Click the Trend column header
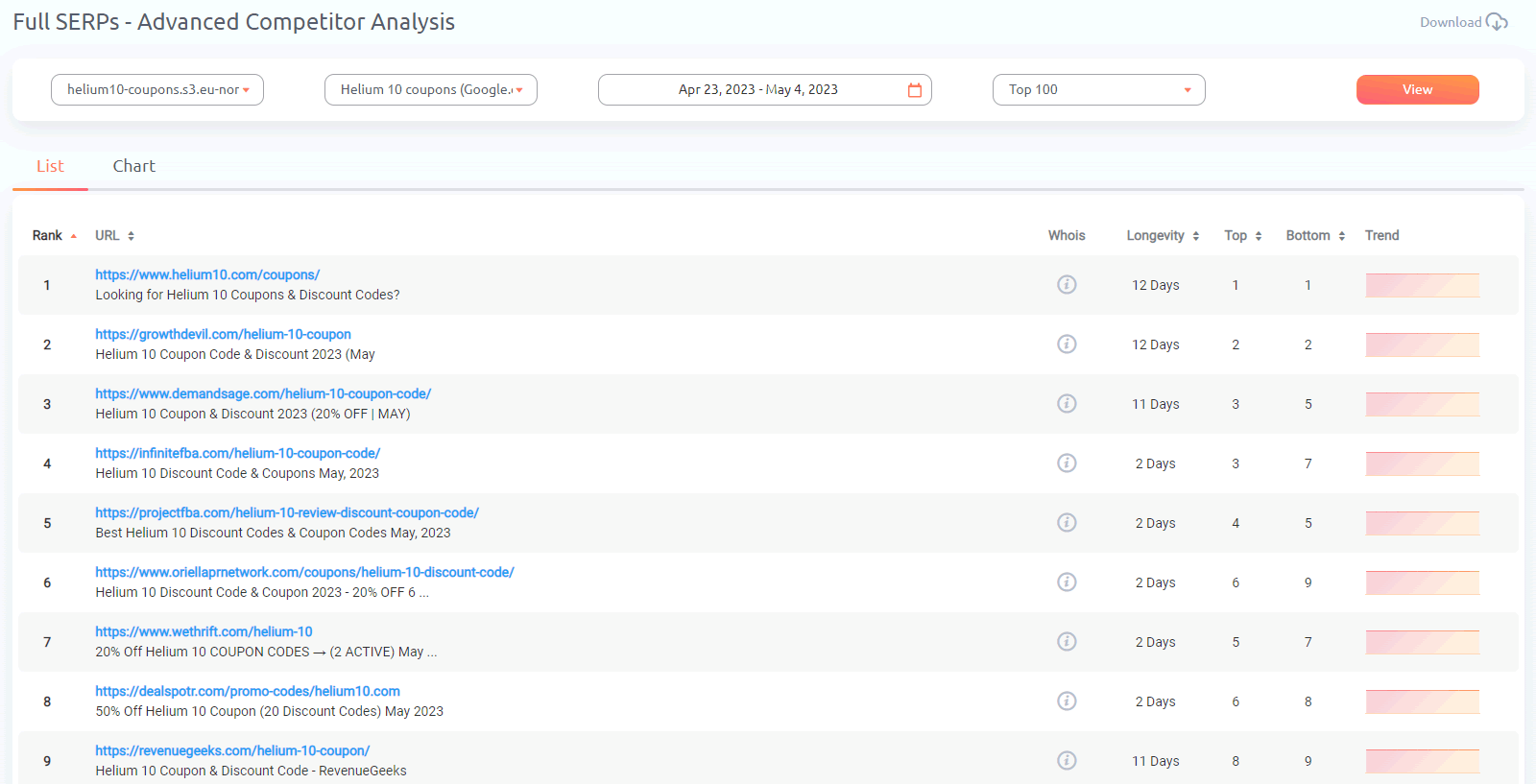The width and height of the screenshot is (1536, 784). [x=1381, y=235]
